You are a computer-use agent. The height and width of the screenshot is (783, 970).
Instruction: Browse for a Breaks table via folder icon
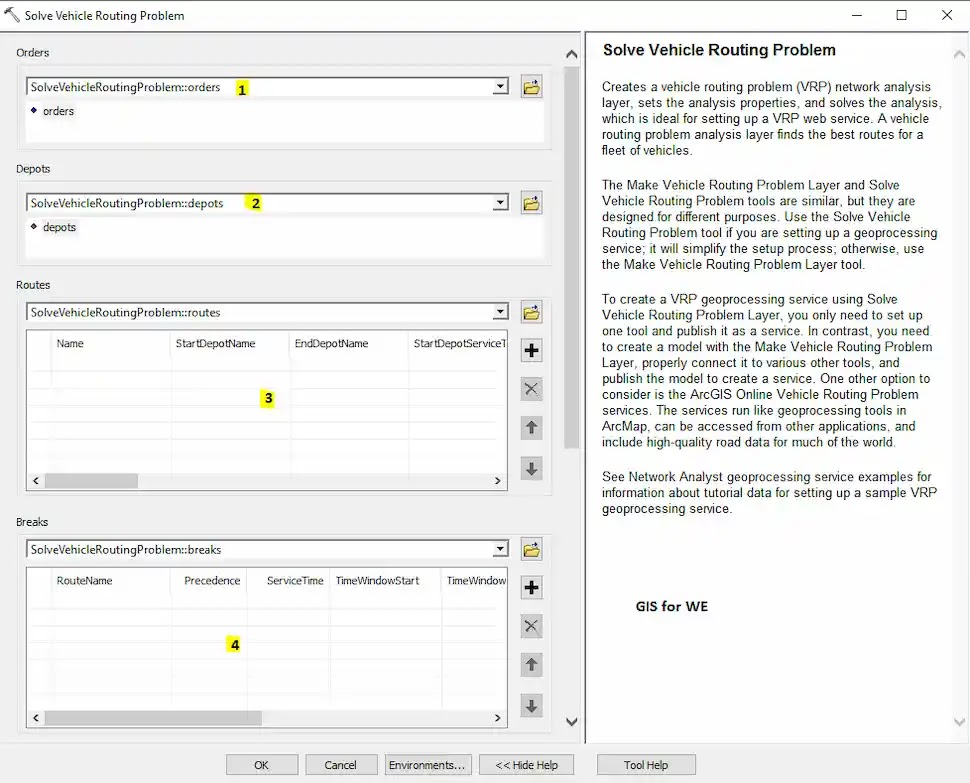tap(531, 549)
